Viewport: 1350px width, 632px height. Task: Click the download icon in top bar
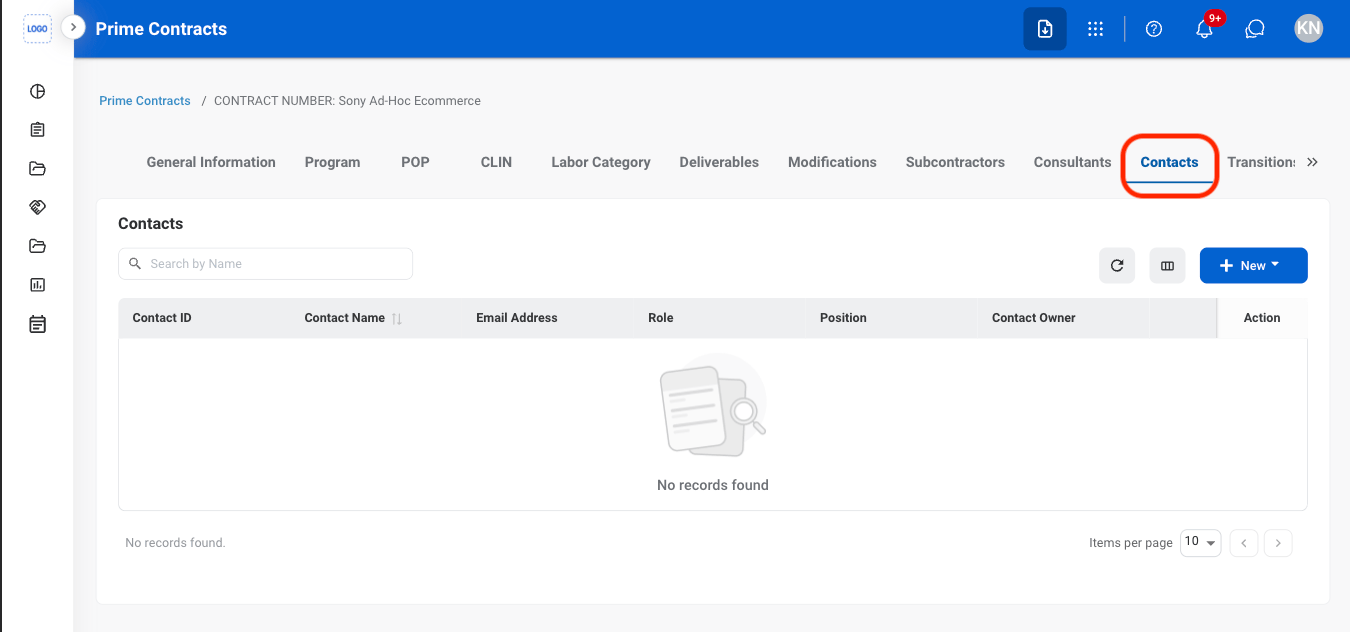click(1044, 29)
